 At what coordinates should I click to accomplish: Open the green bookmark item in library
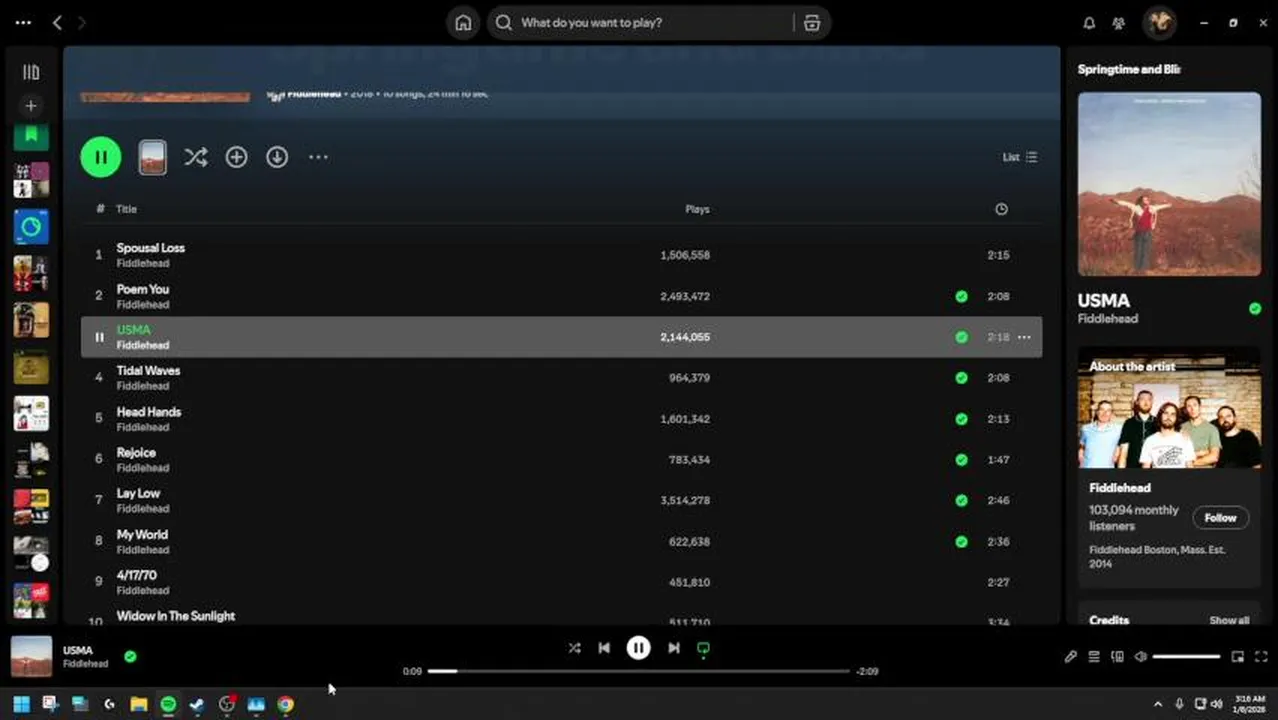31,135
